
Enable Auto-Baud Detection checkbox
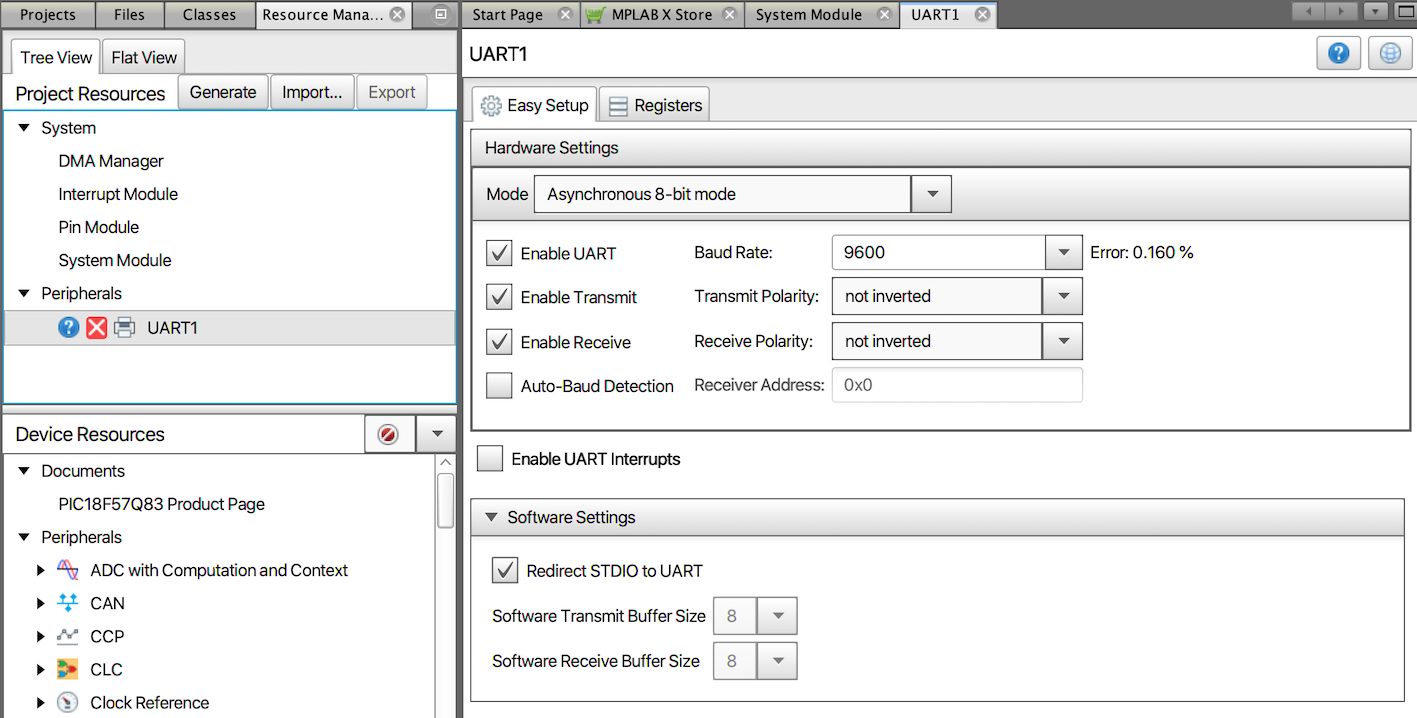[499, 386]
